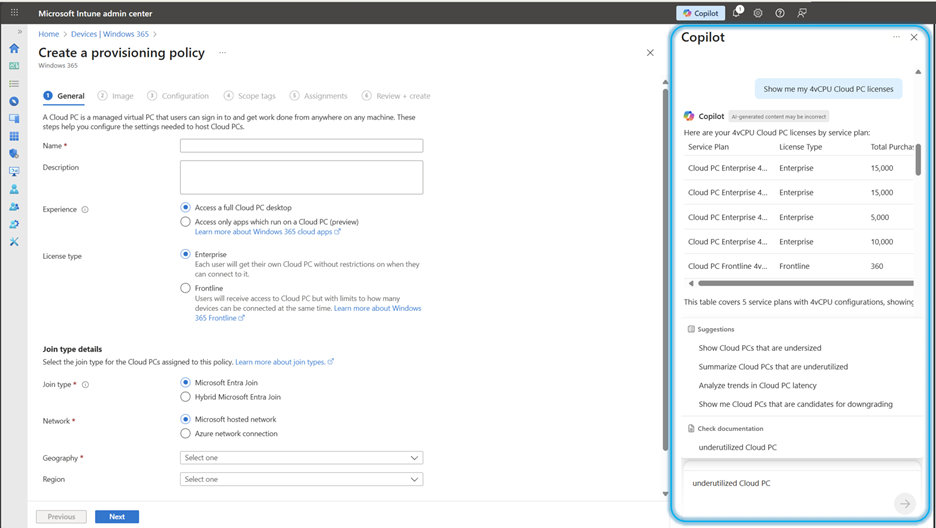Open the app launcher waffle icon

point(14,13)
